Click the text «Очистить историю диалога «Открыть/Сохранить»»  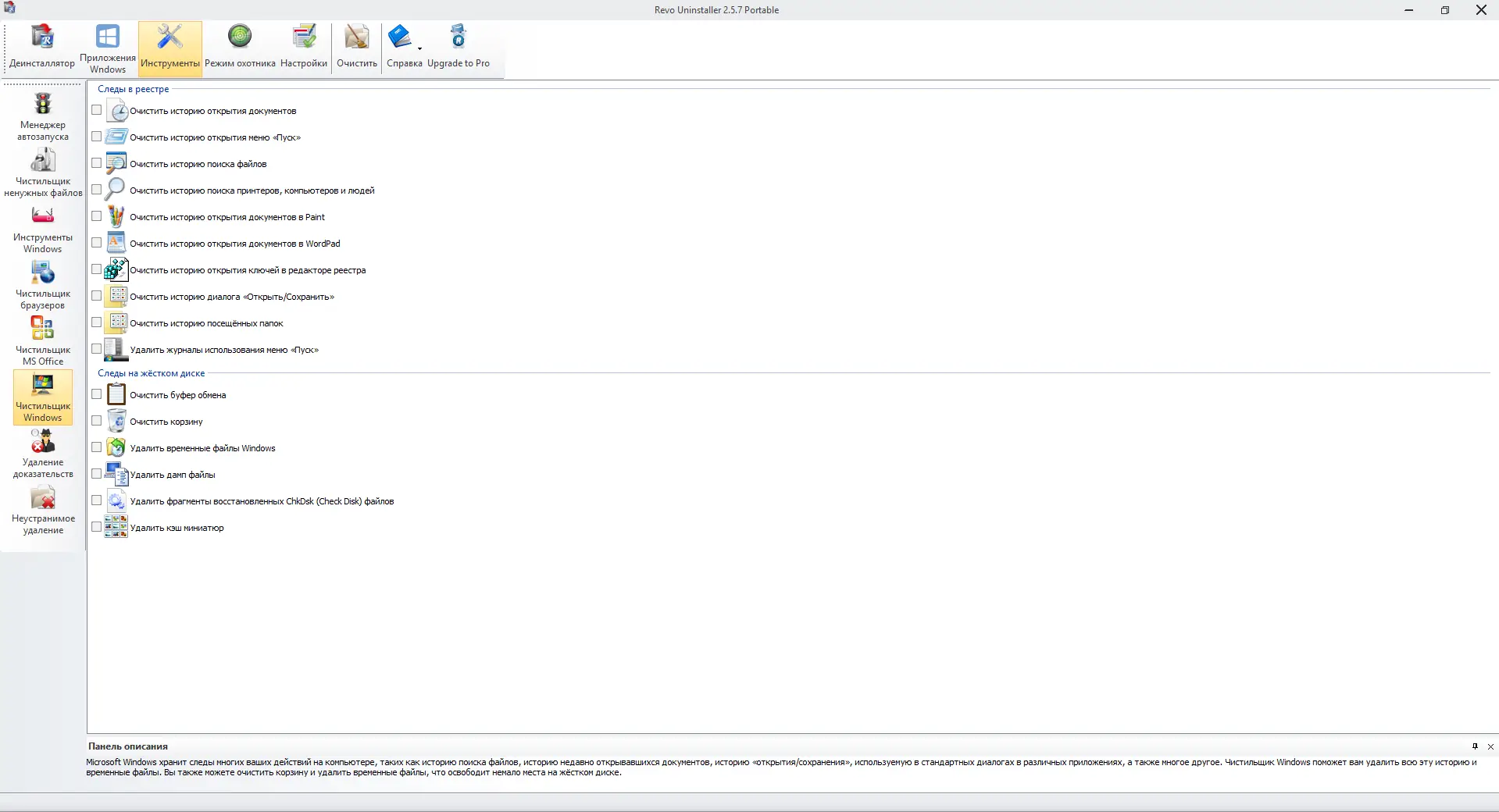[232, 297]
